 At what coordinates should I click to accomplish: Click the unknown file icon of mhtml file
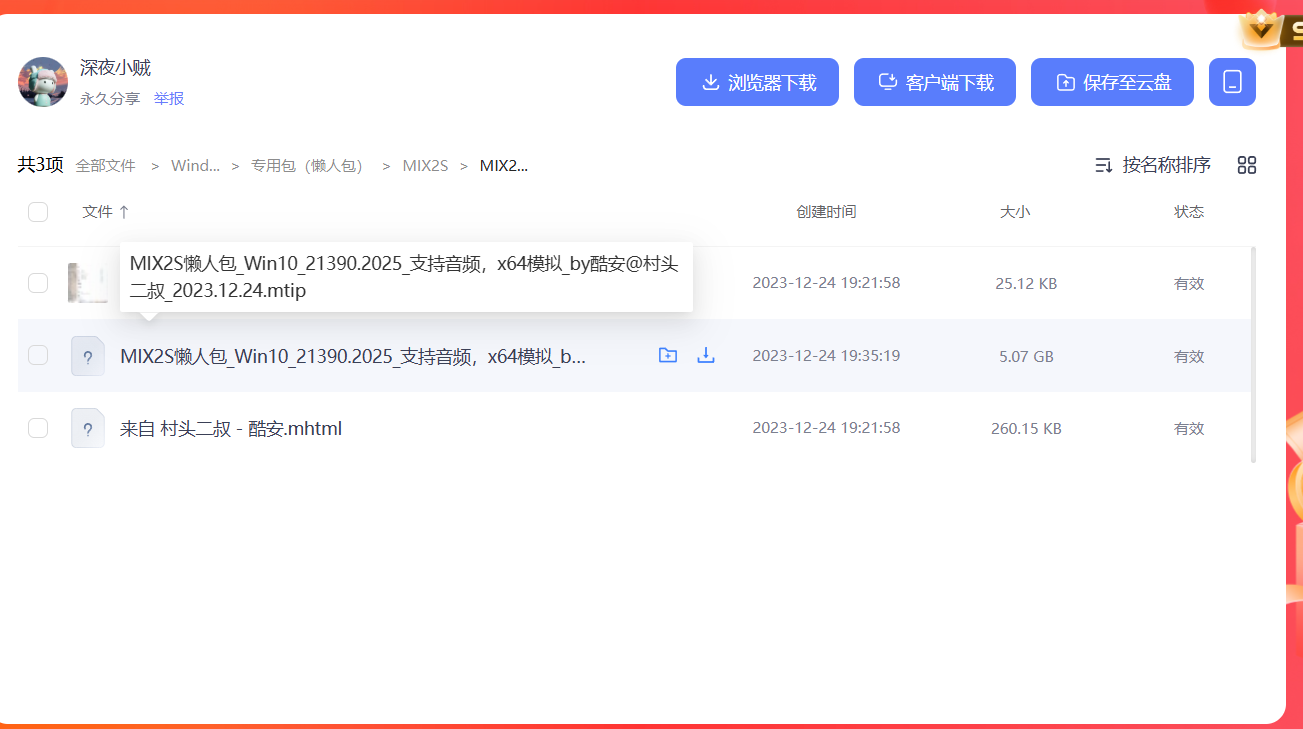tap(88, 428)
